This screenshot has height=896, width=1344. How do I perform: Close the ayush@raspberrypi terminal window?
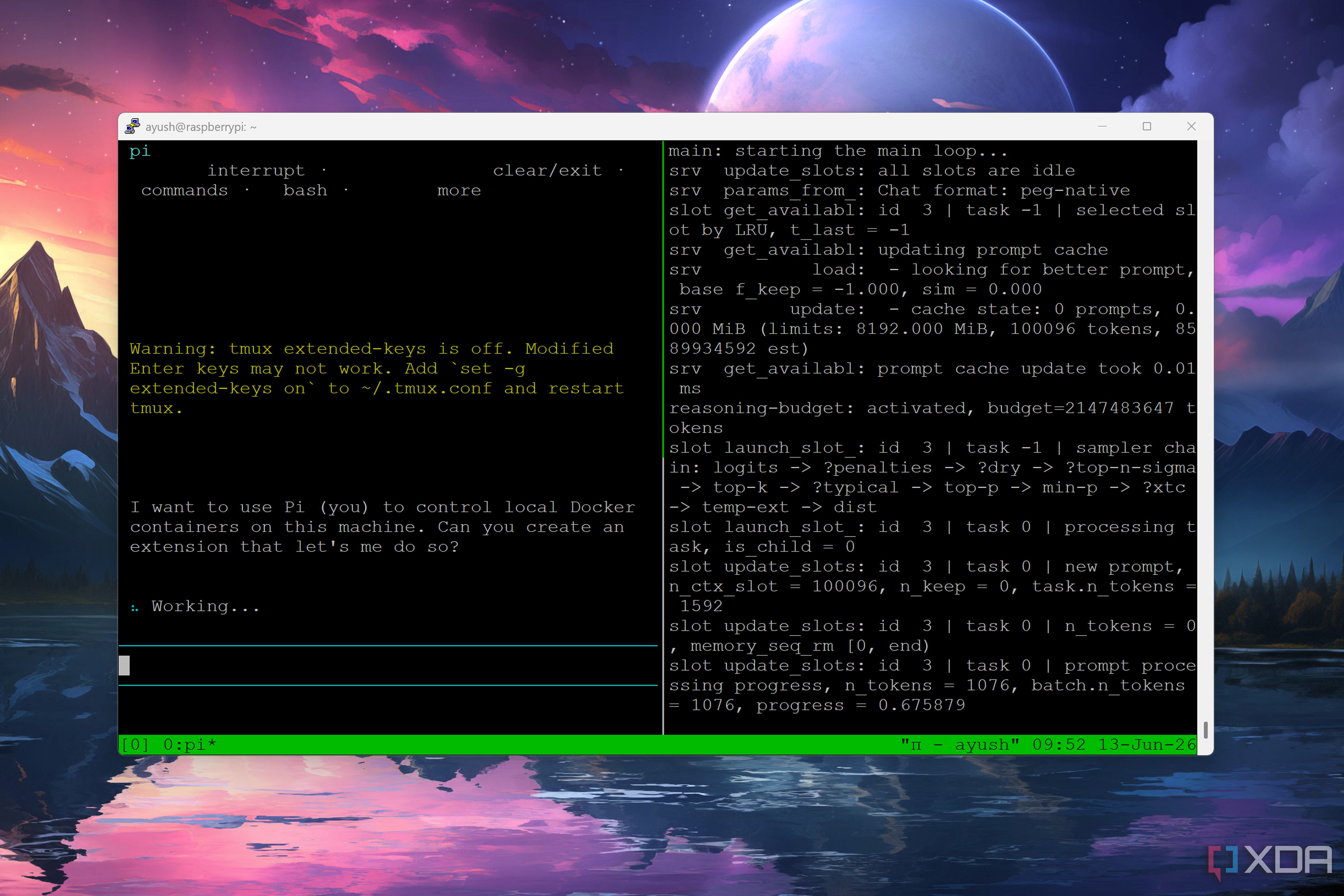tap(1192, 126)
